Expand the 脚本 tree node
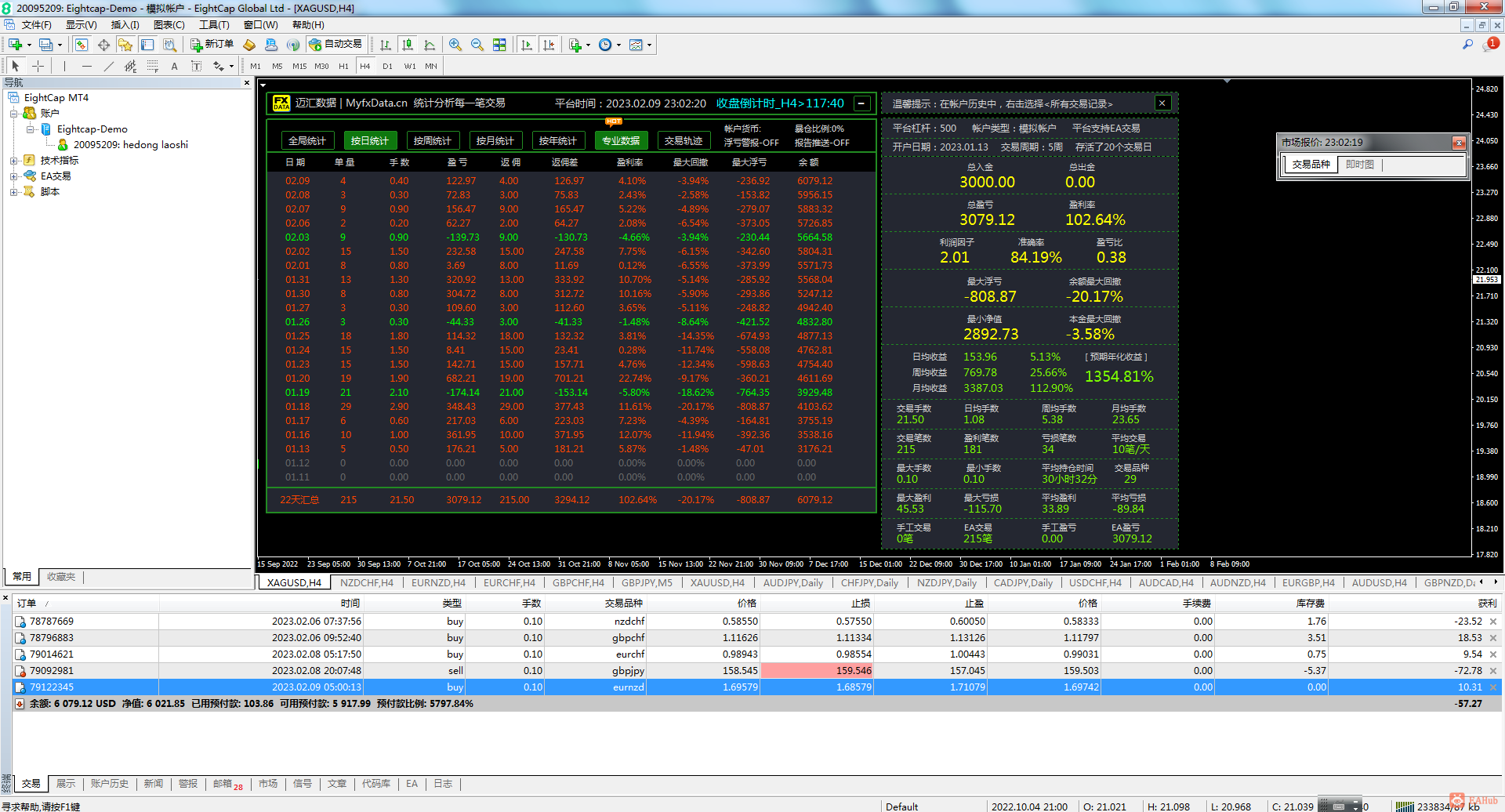The width and height of the screenshot is (1505, 812). pyautogui.click(x=13, y=192)
